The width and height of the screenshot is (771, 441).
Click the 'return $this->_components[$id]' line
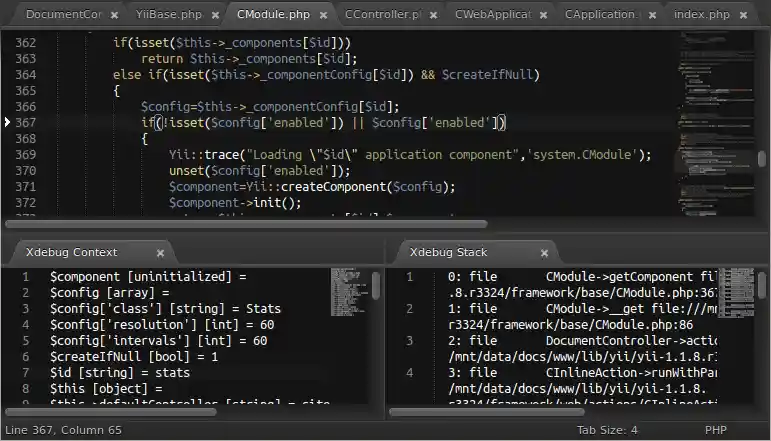(249, 59)
